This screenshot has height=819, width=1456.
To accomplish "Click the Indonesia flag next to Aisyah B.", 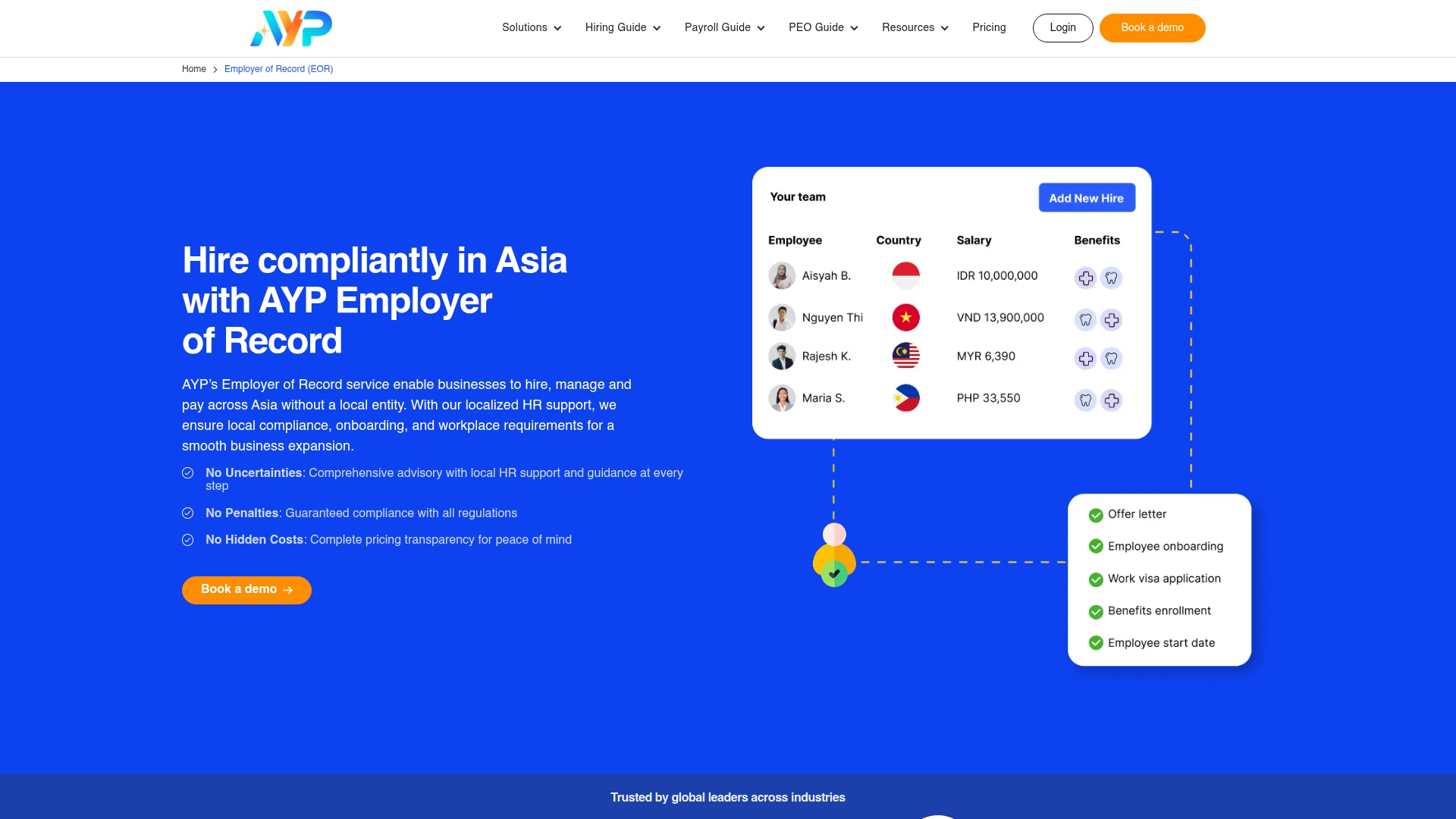I will (906, 275).
